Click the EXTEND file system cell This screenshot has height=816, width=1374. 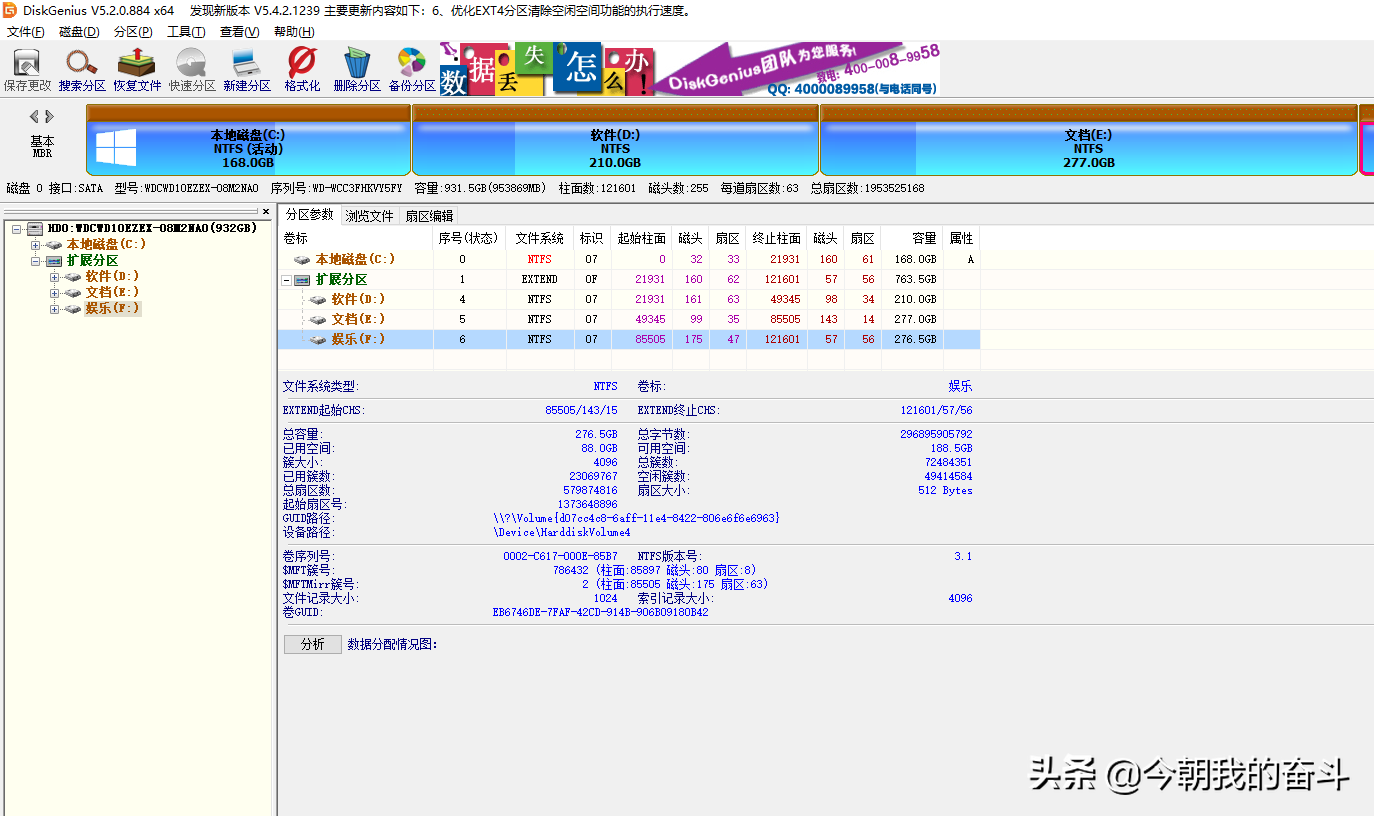coord(540,279)
